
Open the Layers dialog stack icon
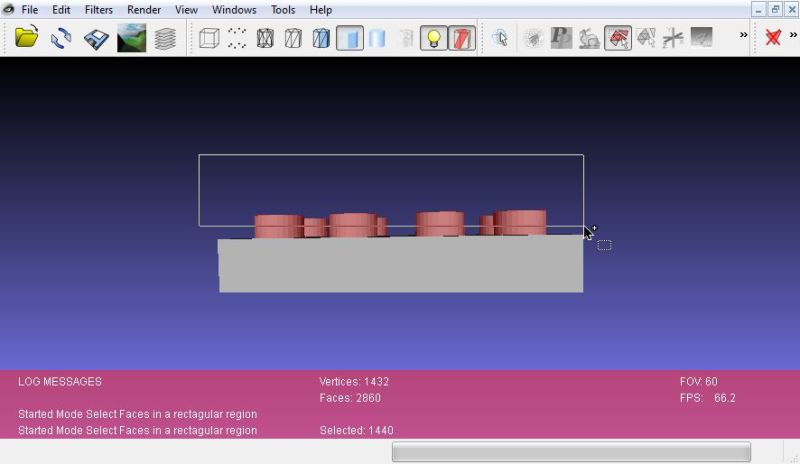click(x=165, y=38)
